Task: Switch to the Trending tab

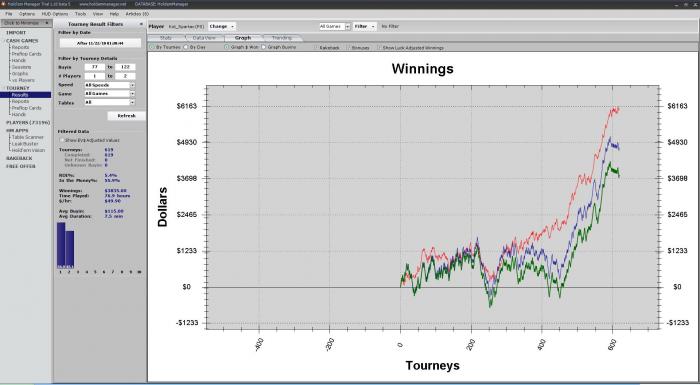Action: coord(281,38)
